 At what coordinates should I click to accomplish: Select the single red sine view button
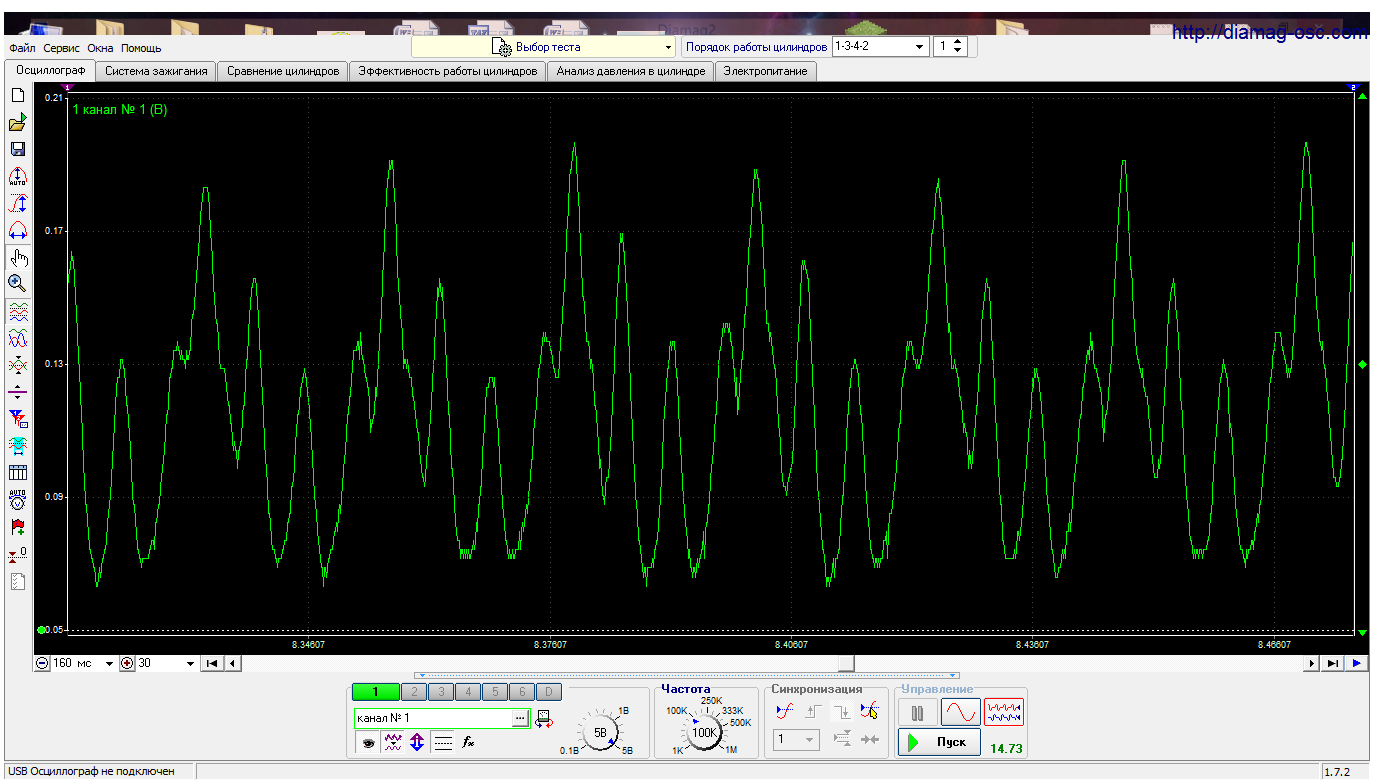click(960, 712)
